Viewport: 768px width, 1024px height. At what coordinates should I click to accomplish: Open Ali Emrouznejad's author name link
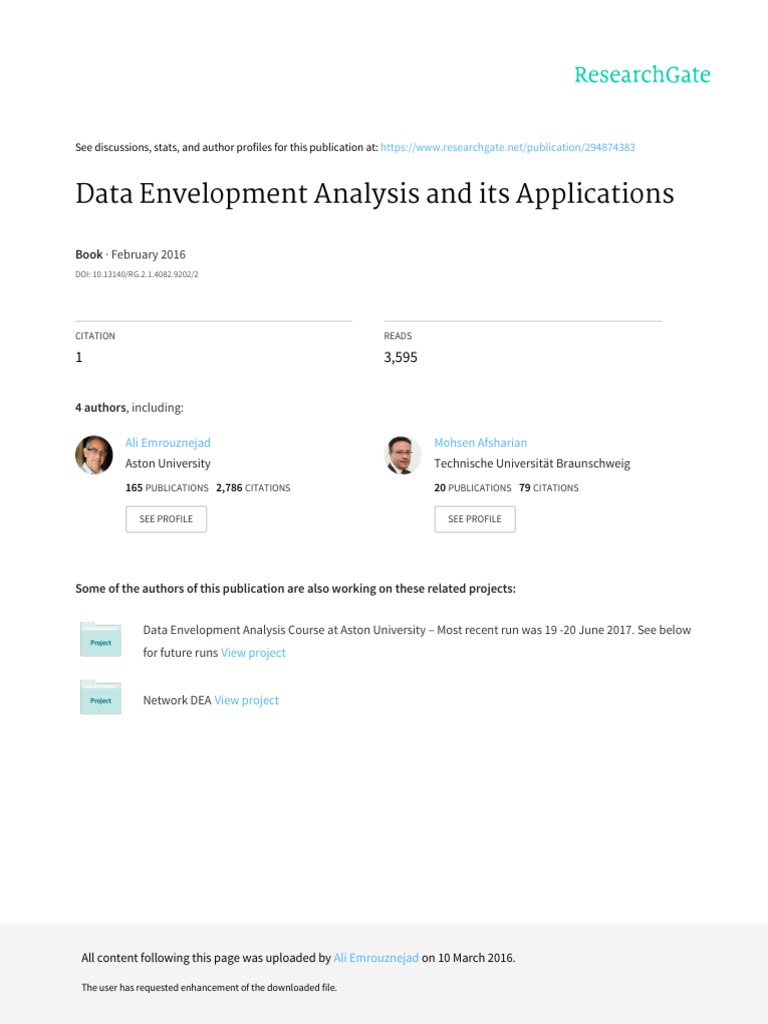point(168,442)
